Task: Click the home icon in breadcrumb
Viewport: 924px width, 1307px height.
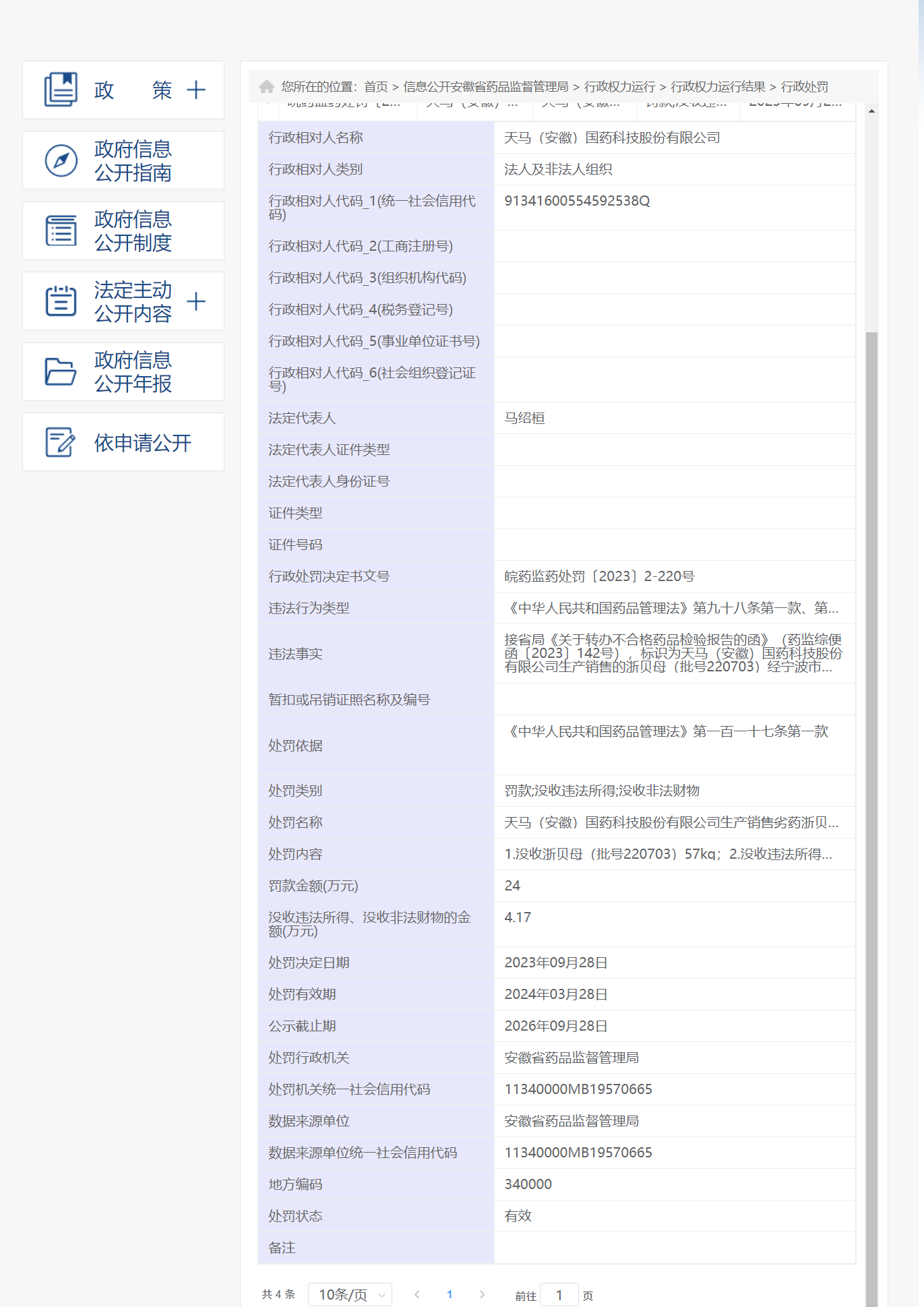Action: (267, 86)
